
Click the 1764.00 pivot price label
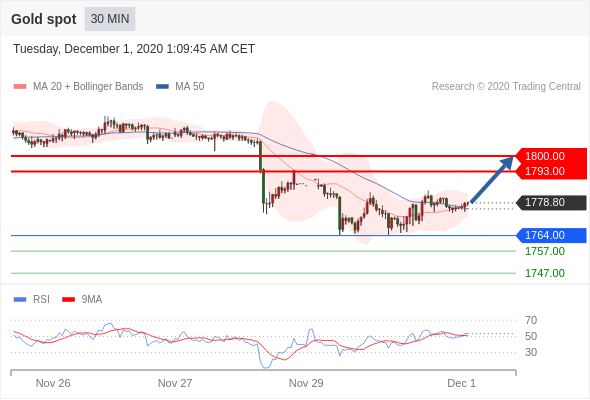551,236
